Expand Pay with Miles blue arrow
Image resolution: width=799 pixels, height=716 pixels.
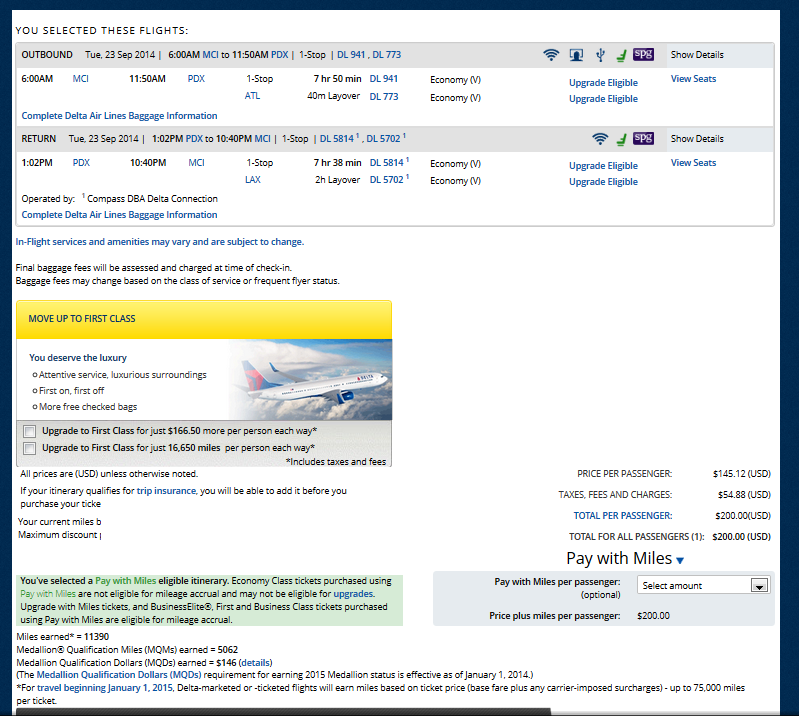(681, 561)
